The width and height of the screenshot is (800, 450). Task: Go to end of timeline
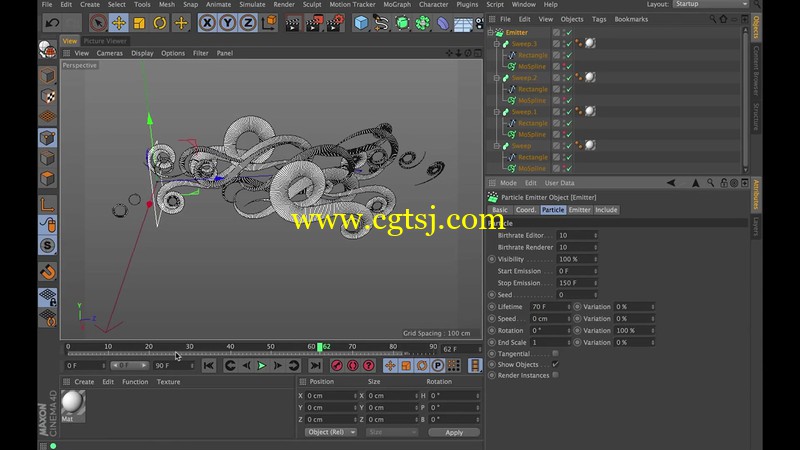[x=316, y=365]
